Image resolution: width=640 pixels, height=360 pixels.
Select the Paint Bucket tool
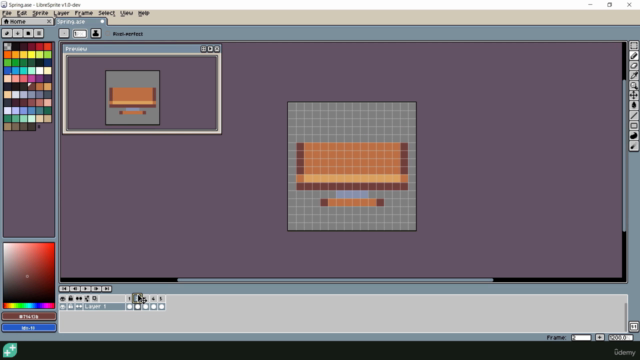(633, 105)
